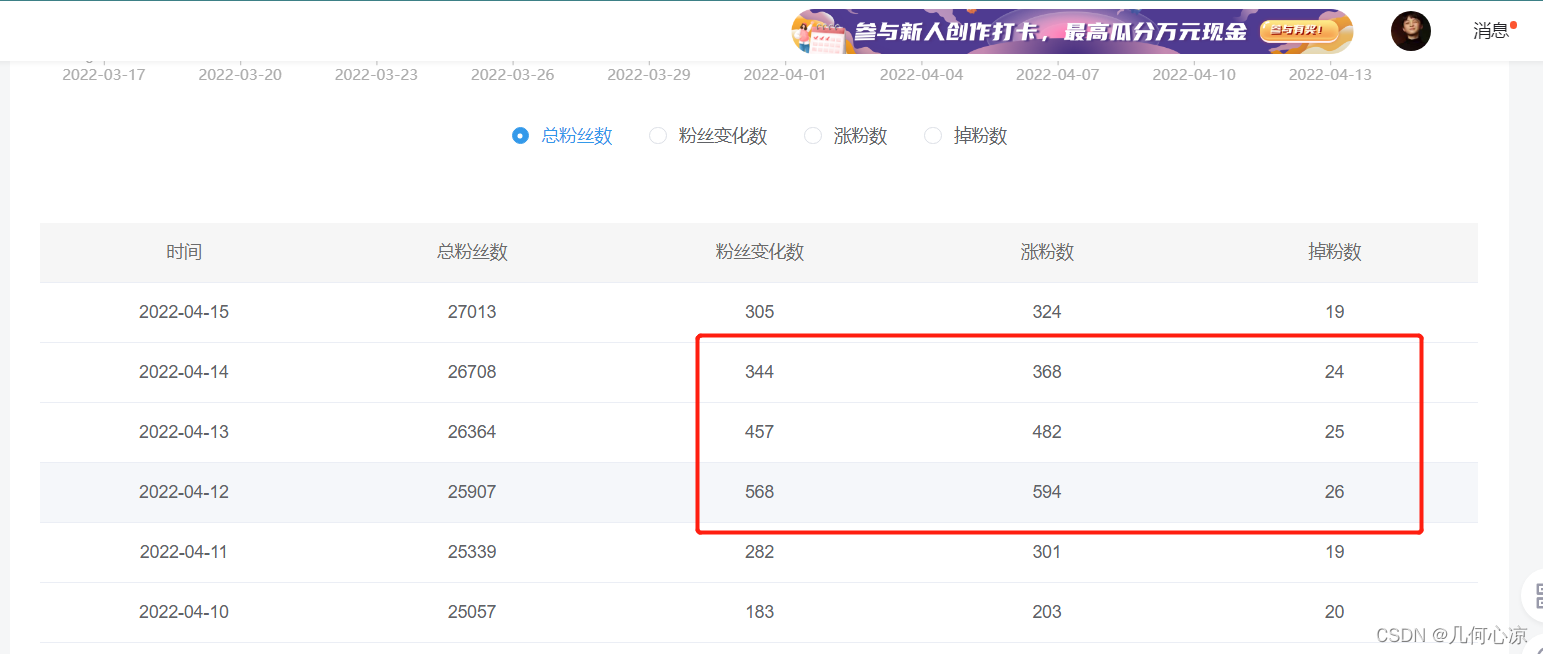This screenshot has width=1543, height=654.
Task: Click chart axis label 2022-03-17
Action: tap(104, 75)
